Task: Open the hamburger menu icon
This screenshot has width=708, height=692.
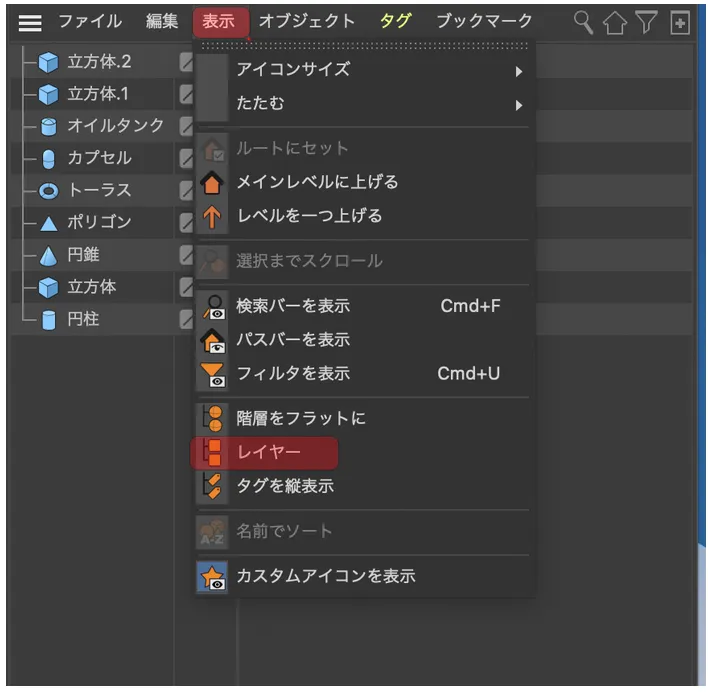Action: [30, 23]
